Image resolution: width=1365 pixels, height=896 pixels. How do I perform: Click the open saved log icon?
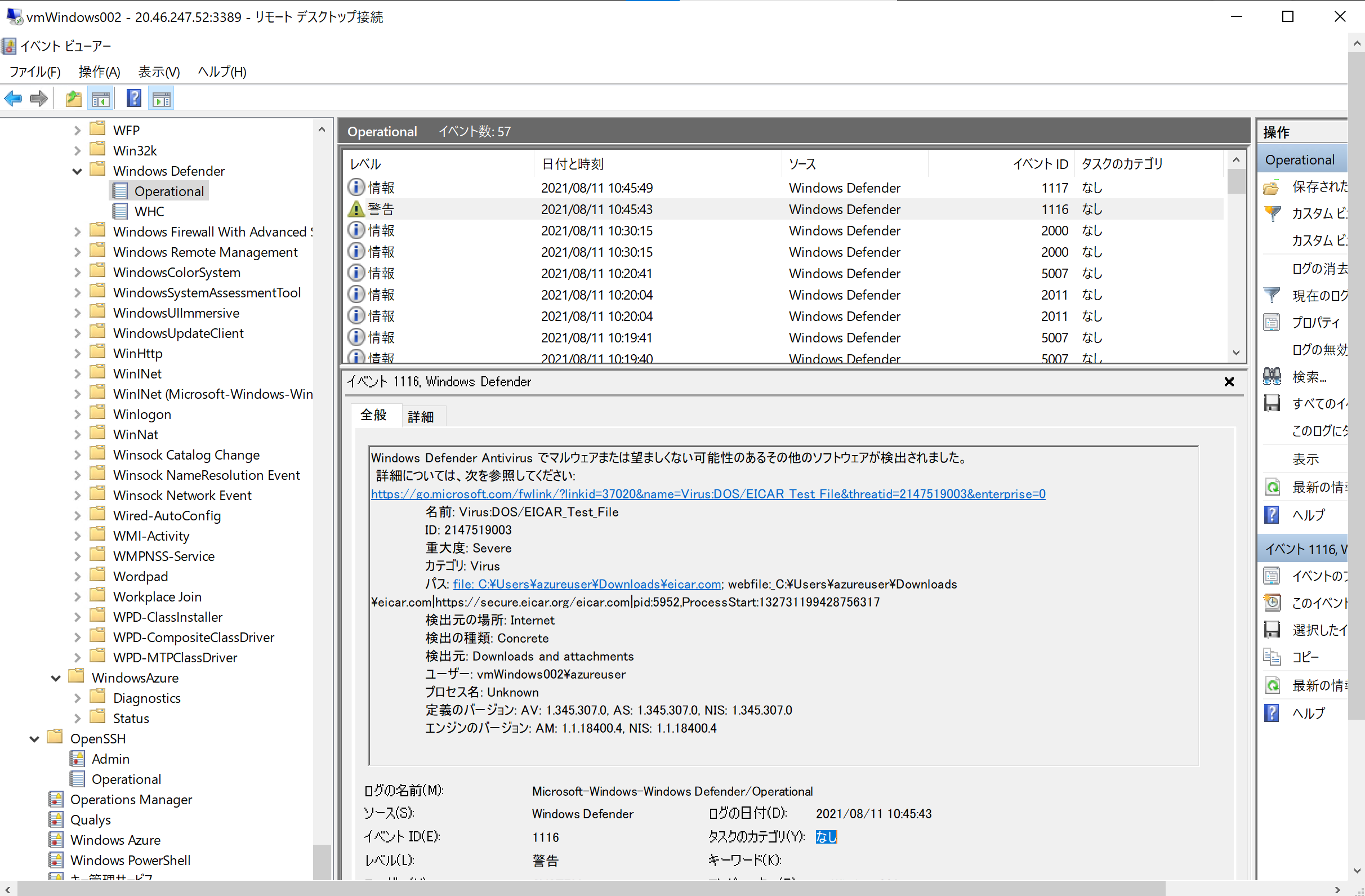click(x=73, y=98)
